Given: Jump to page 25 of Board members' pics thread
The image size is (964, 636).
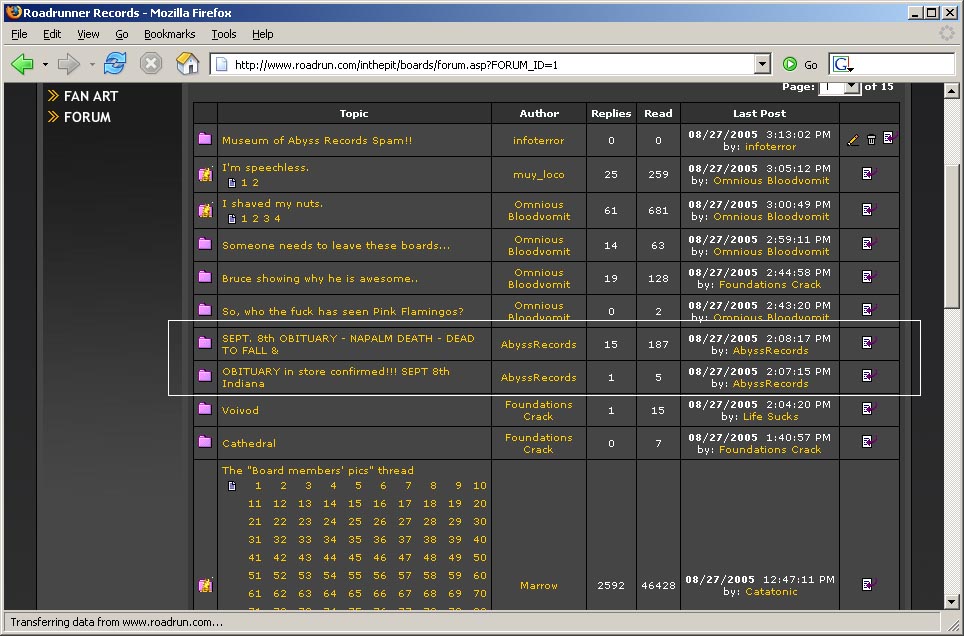Looking at the screenshot, I should [x=355, y=522].
